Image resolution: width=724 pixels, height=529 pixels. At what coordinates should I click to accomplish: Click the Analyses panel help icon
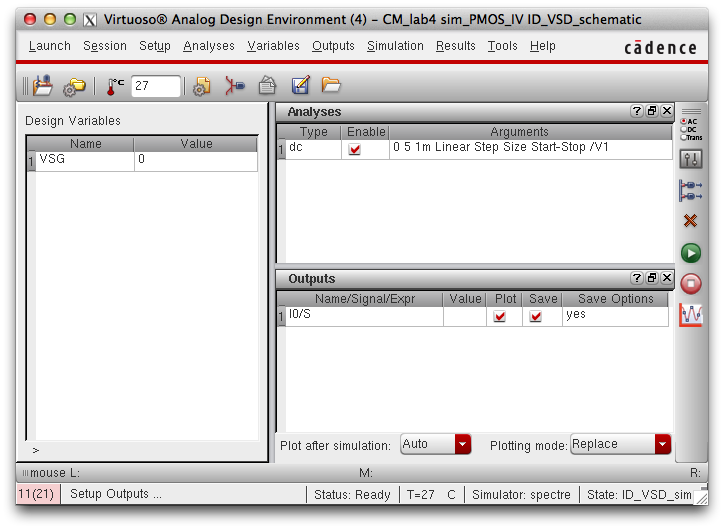click(x=637, y=111)
